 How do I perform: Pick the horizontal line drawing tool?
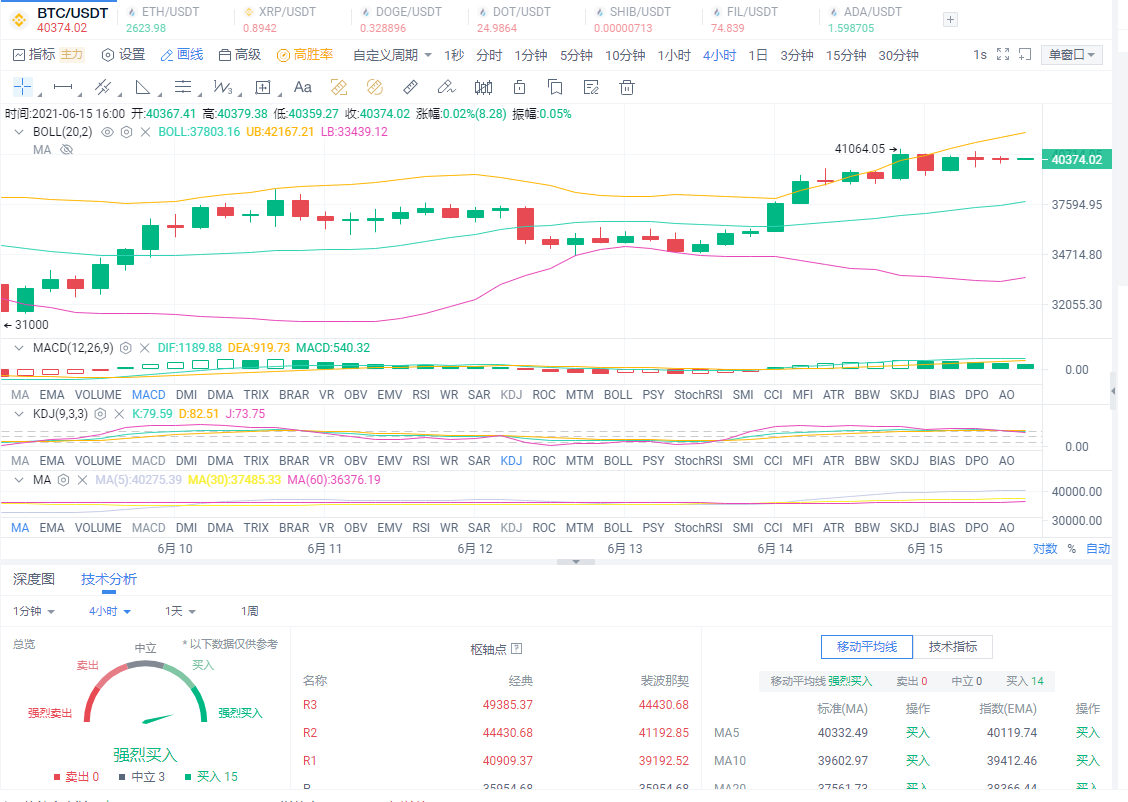63,87
